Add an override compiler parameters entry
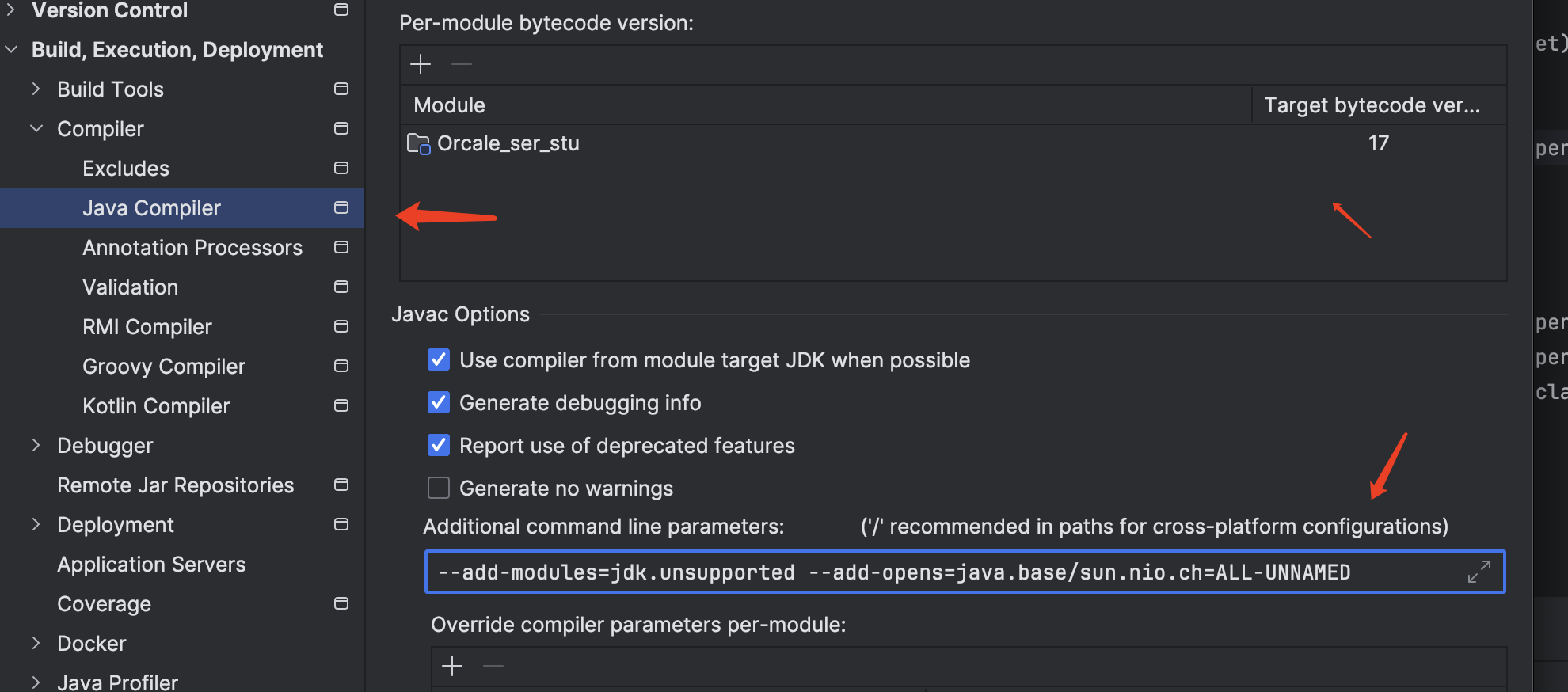 452,666
